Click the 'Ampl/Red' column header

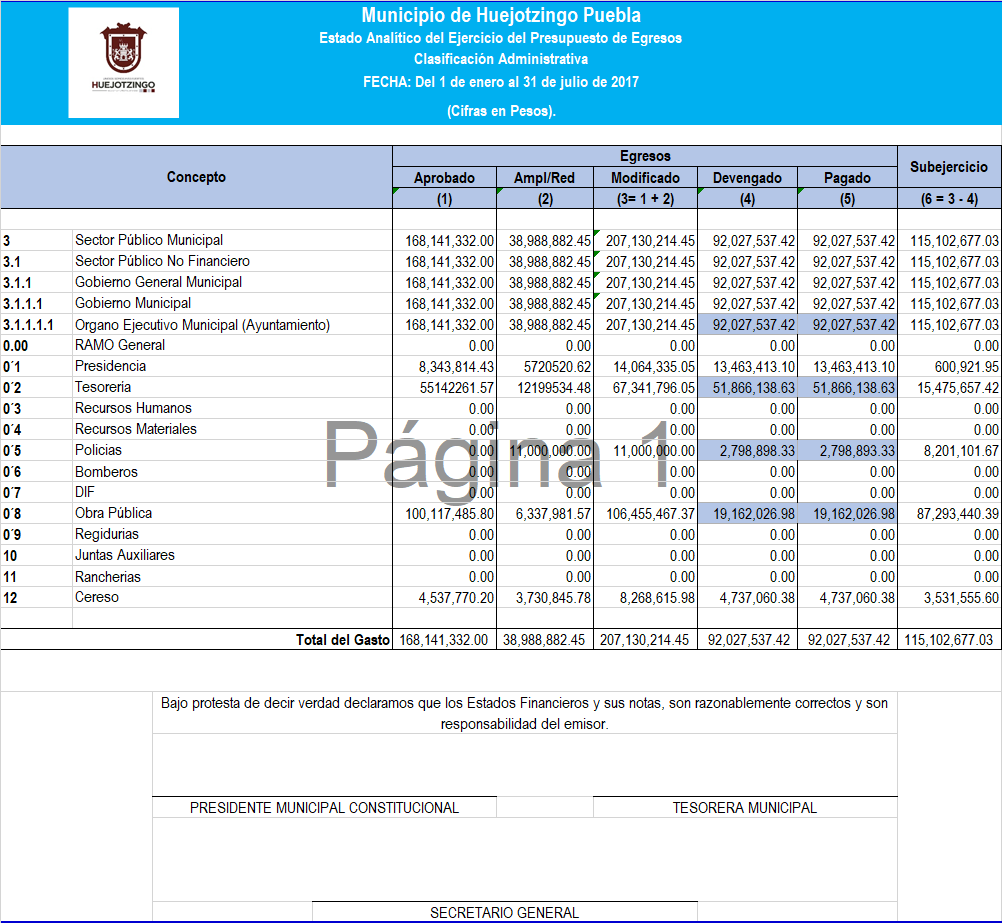pos(544,178)
